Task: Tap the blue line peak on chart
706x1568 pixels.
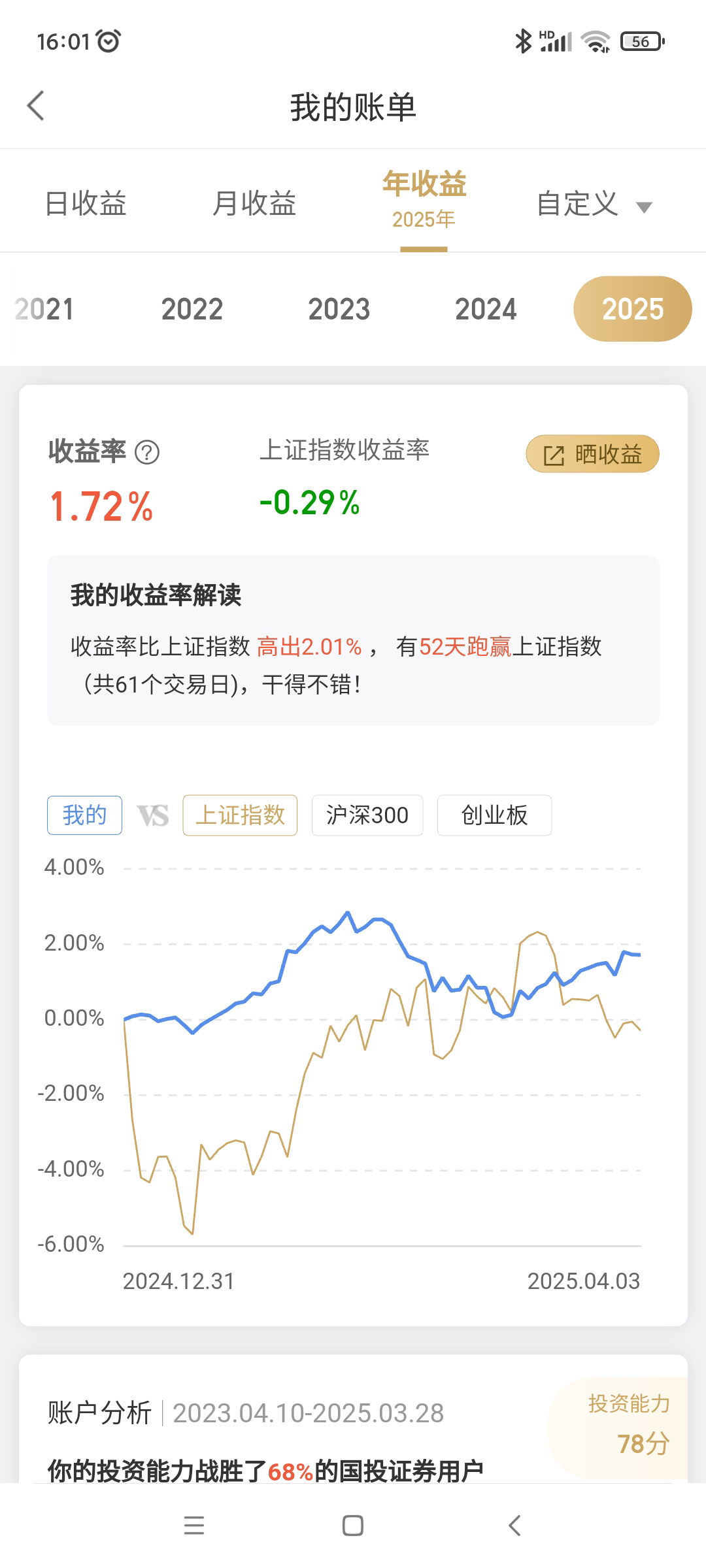Action: (x=348, y=913)
